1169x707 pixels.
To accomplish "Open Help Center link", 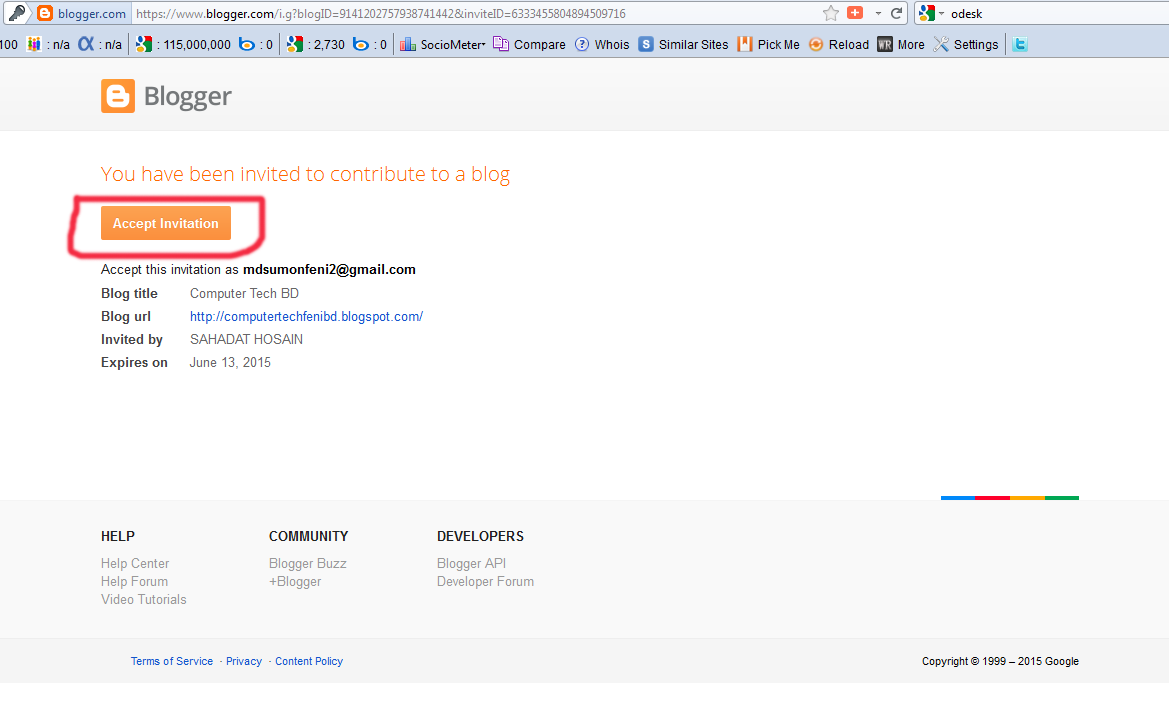I will coord(135,563).
